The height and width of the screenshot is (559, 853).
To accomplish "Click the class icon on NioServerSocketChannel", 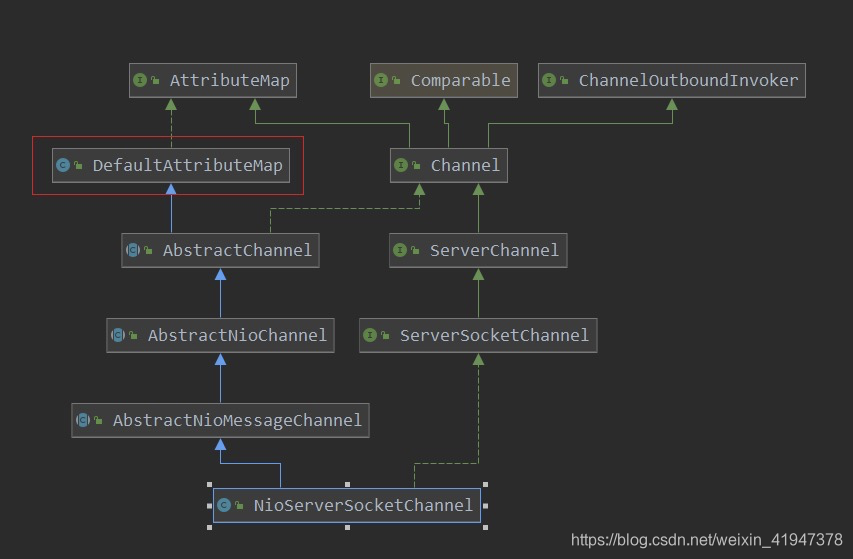I will coord(224,505).
